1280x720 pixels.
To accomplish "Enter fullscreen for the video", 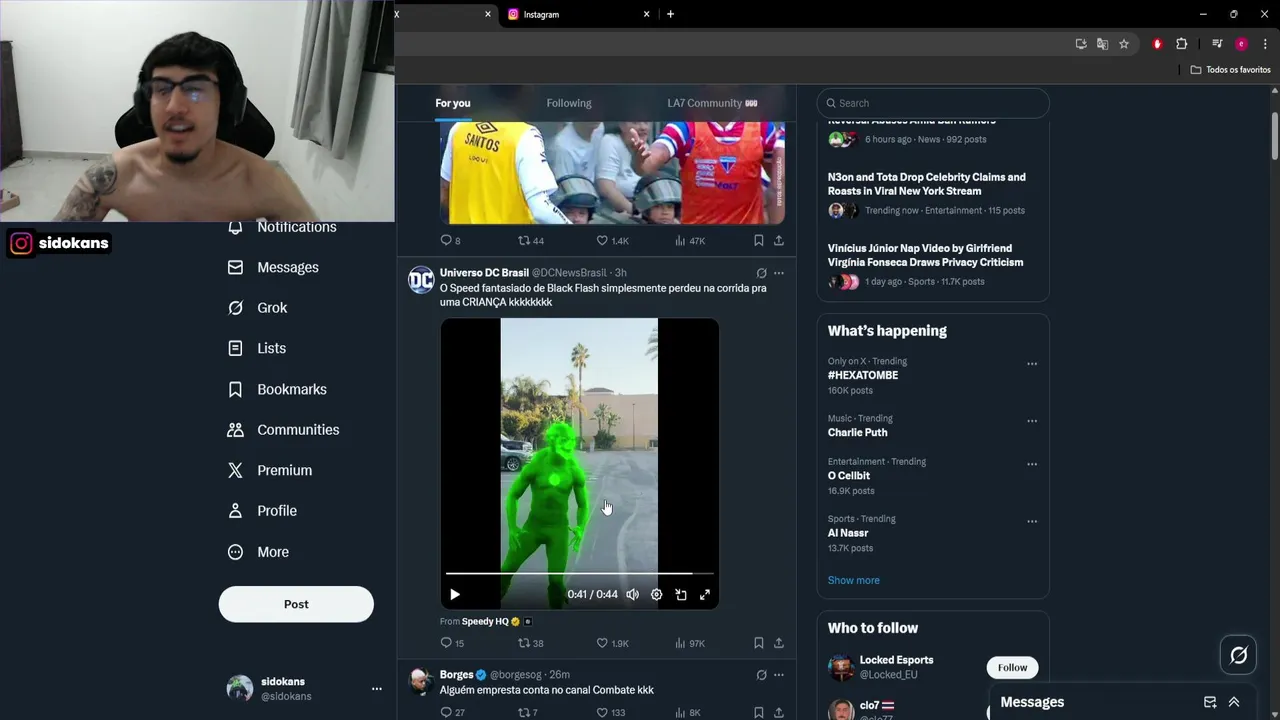I will [705, 594].
